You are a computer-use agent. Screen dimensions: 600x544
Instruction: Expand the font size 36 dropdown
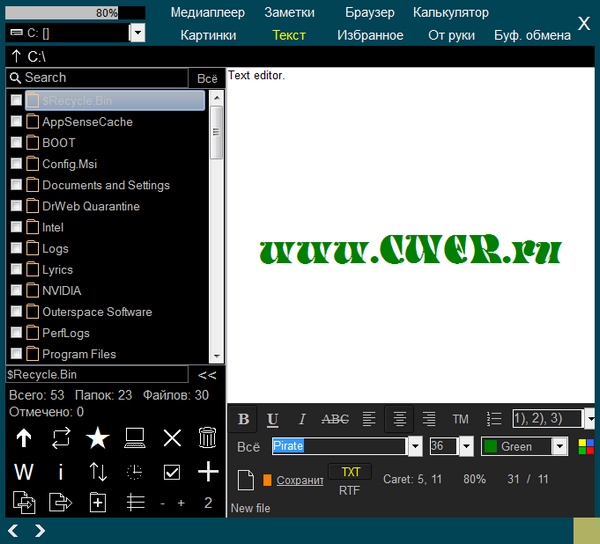tap(466, 446)
